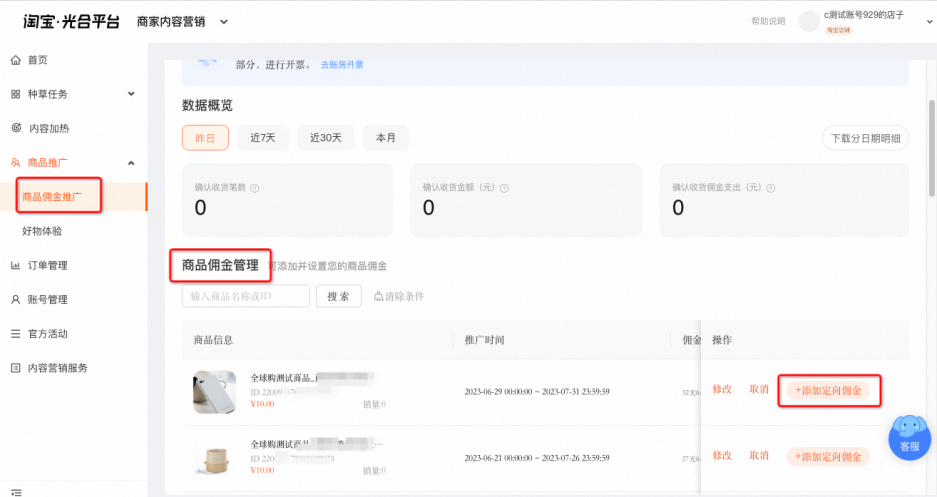Collapse the 商品推广 sidebar chevron
The image size is (937, 497).
click(x=131, y=162)
